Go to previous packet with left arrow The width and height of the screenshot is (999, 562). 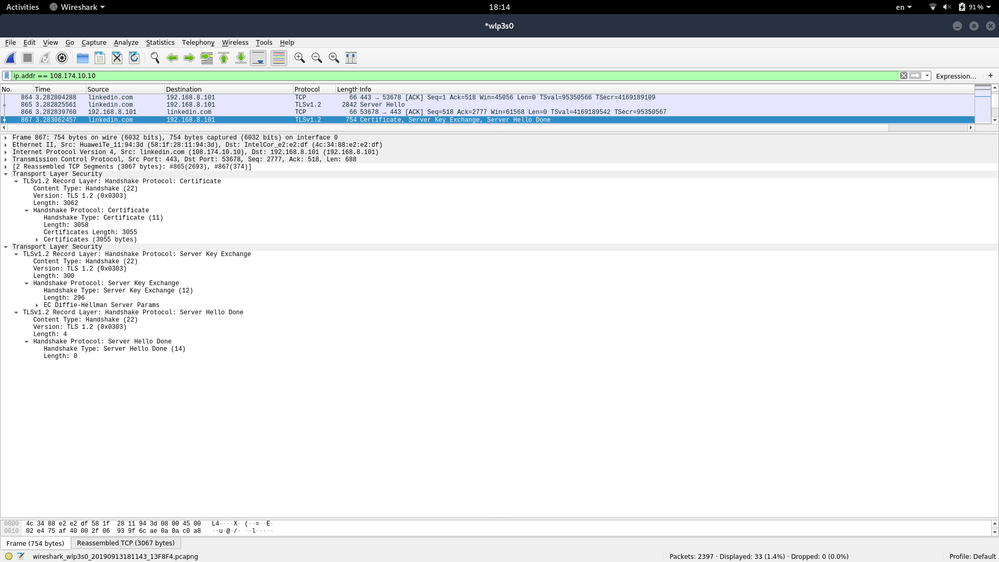tap(172, 58)
